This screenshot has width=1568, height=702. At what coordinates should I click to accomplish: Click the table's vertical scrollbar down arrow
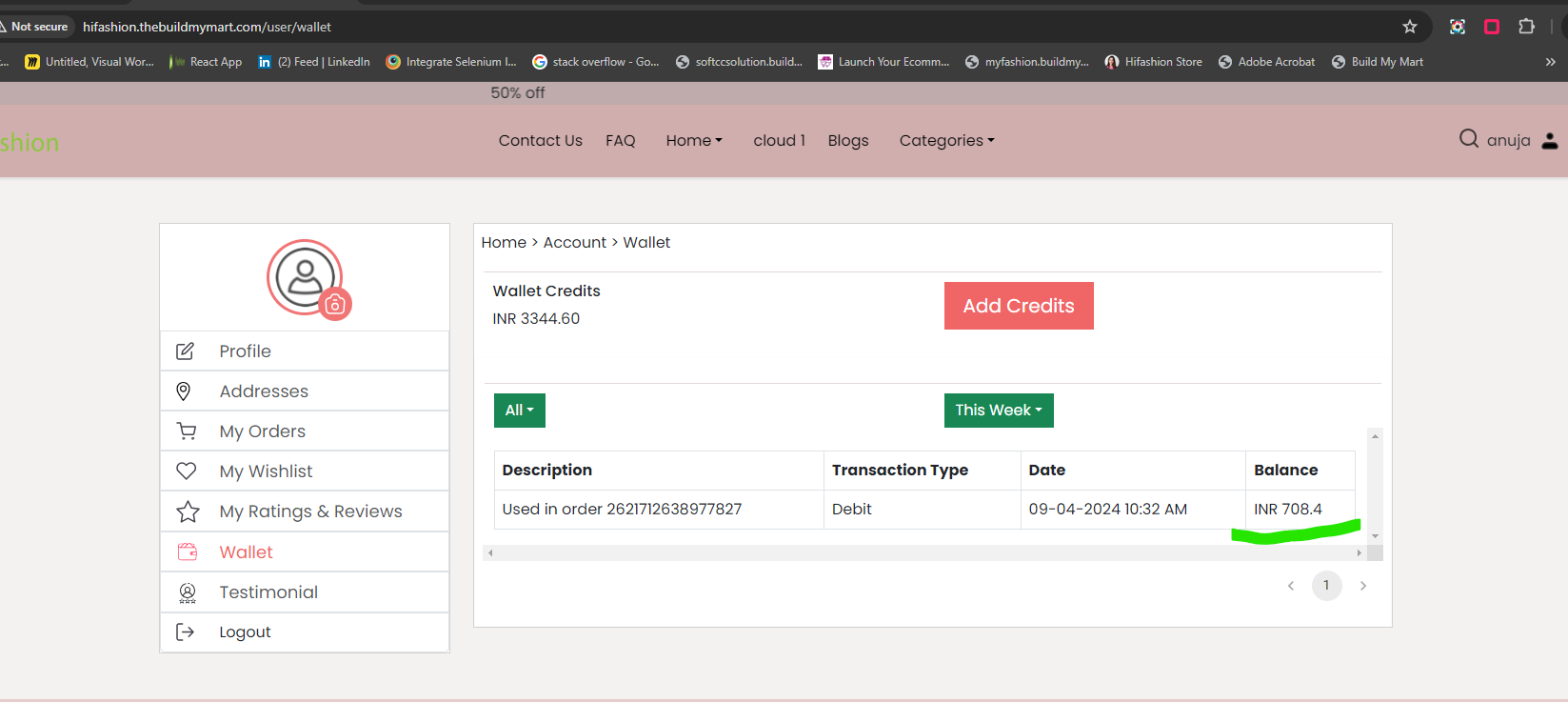1375,536
